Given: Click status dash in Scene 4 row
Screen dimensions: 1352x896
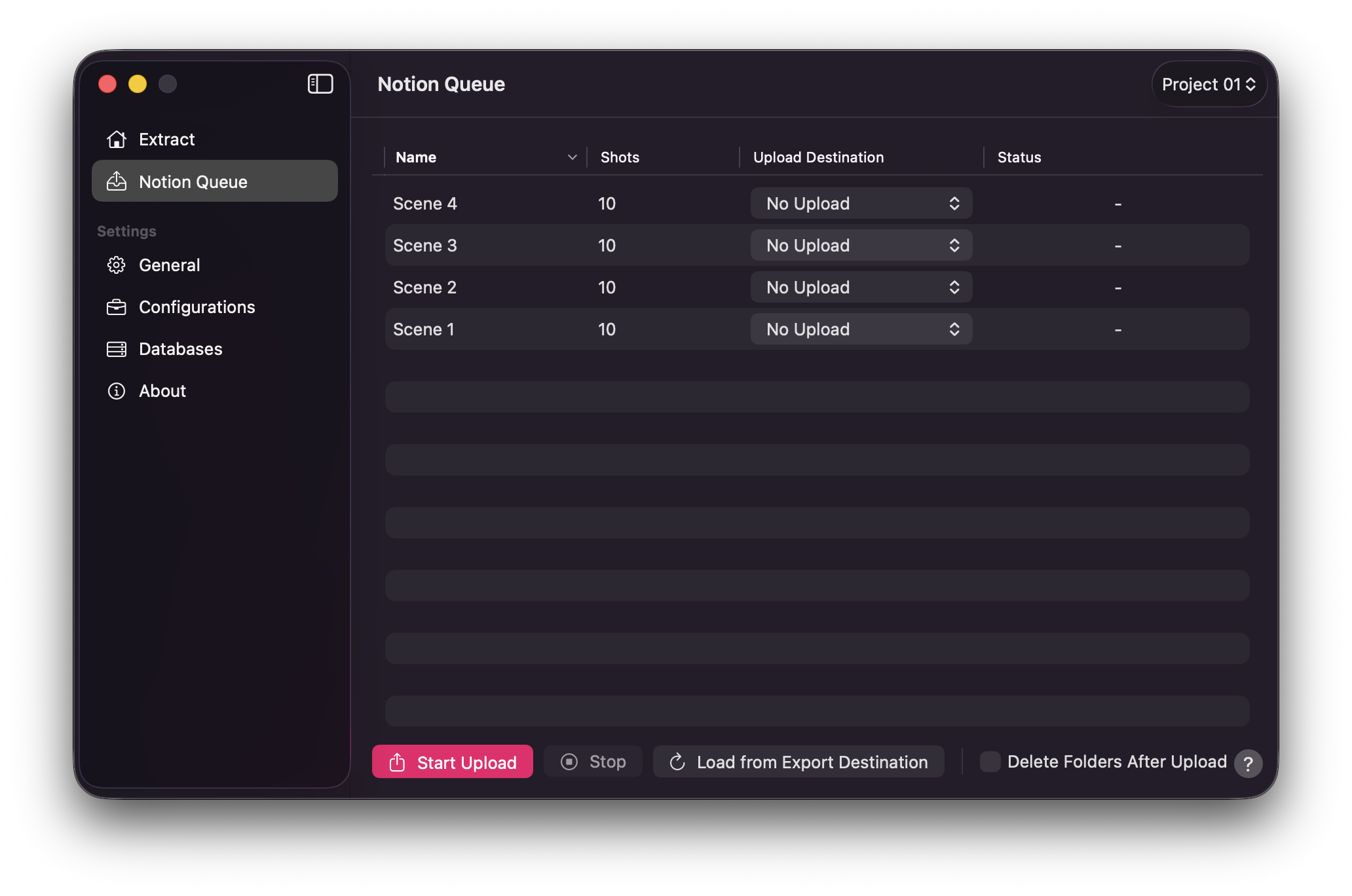Looking at the screenshot, I should [x=1118, y=204].
